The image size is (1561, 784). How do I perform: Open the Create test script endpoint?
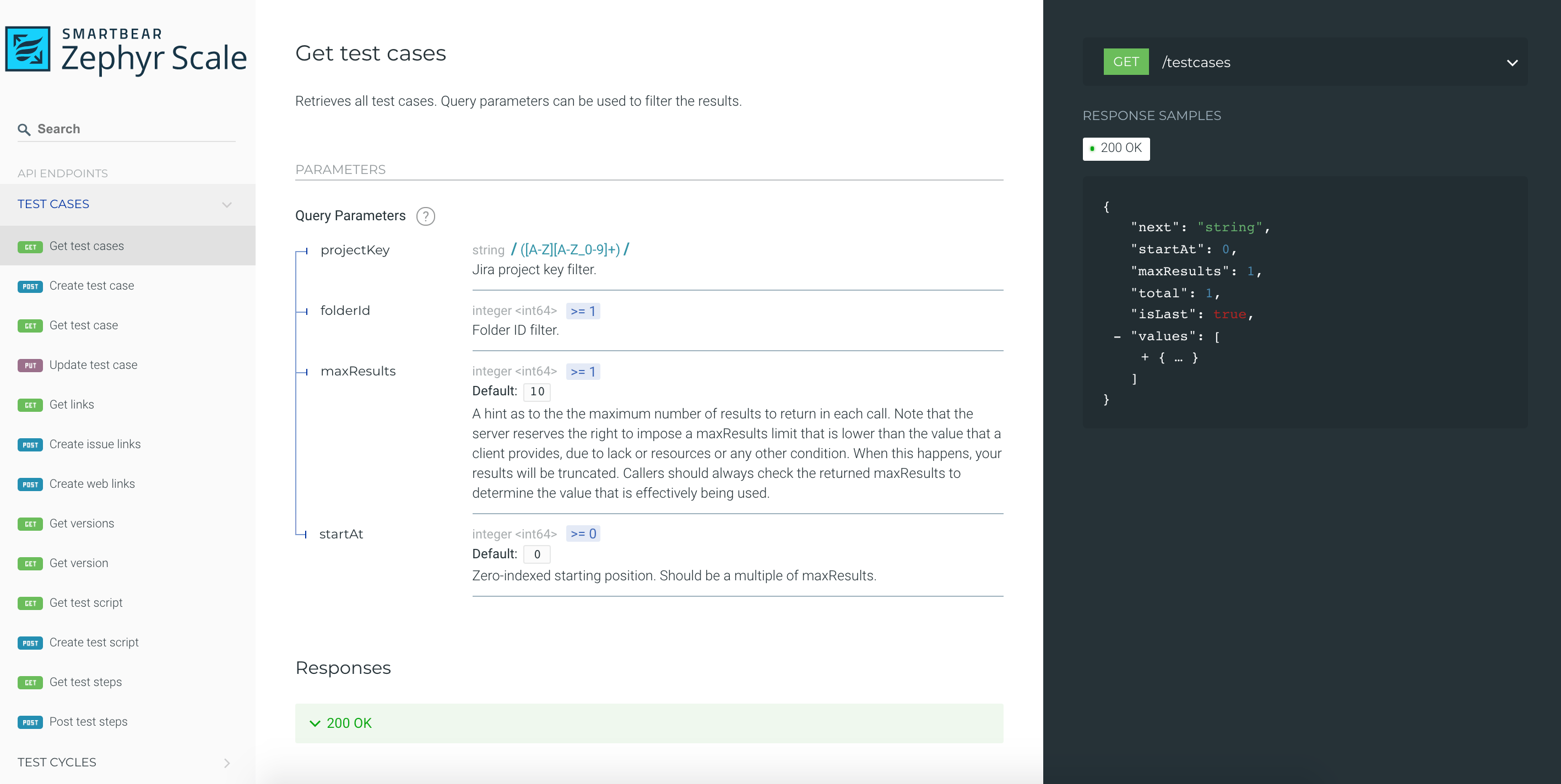[x=94, y=642]
